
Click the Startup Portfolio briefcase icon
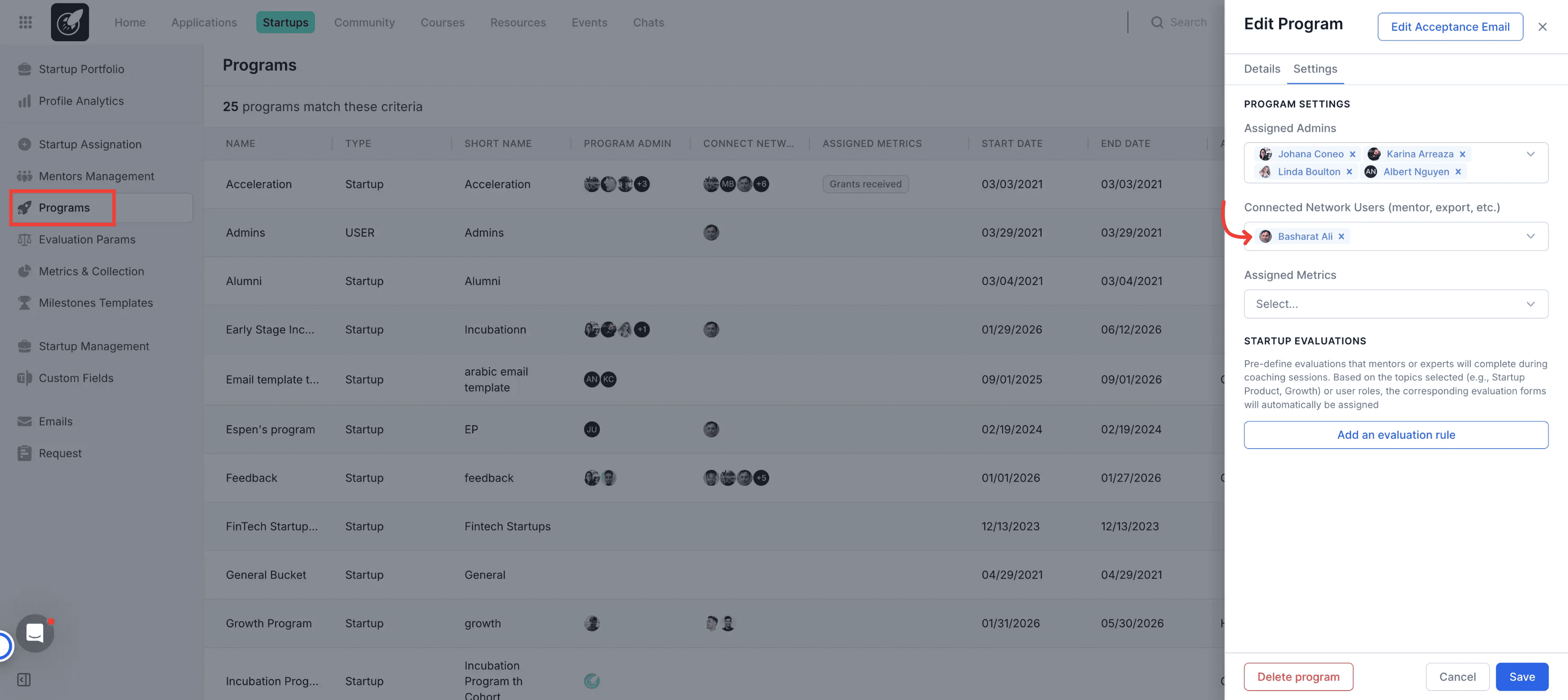coord(24,69)
